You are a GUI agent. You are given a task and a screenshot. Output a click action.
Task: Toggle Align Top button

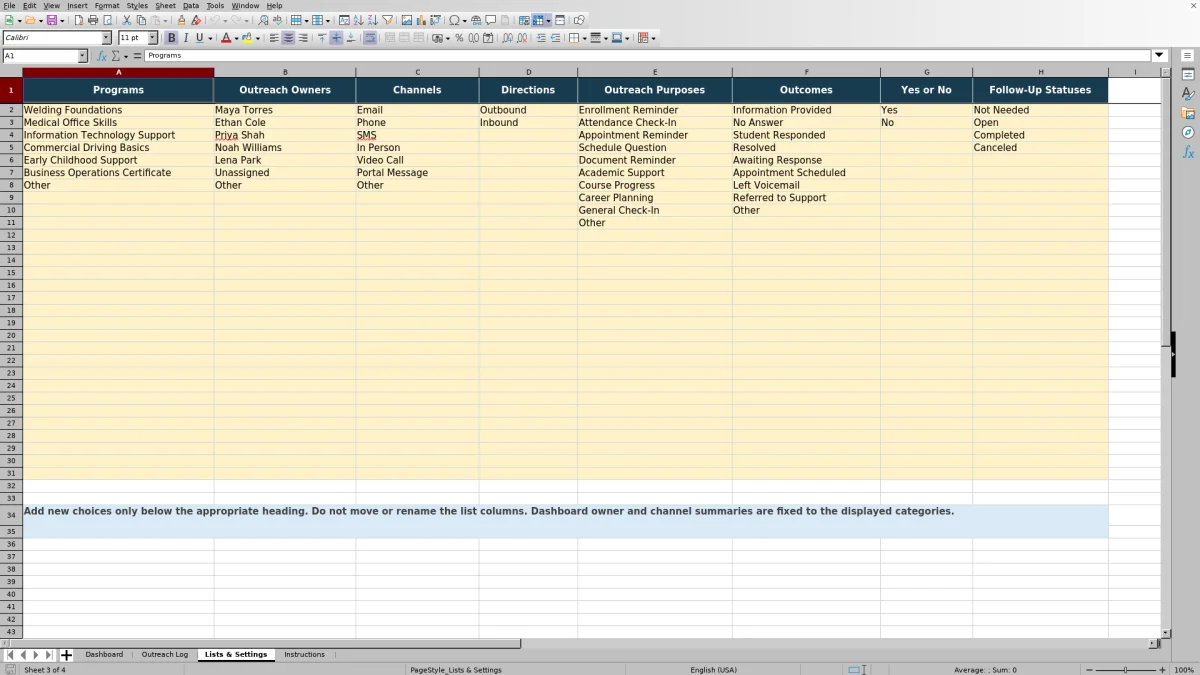click(x=322, y=38)
